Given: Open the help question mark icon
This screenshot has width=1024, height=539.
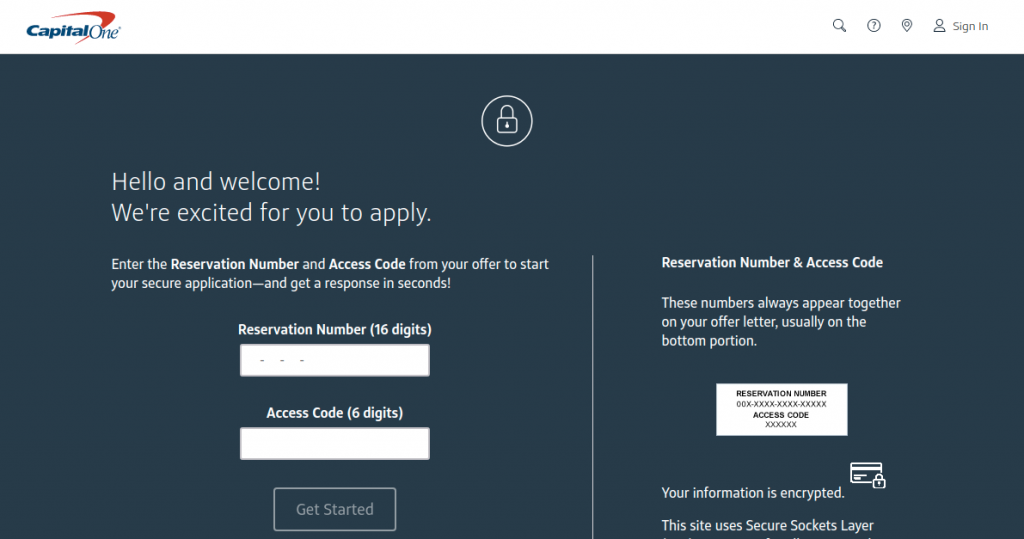Looking at the screenshot, I should pos(873,26).
